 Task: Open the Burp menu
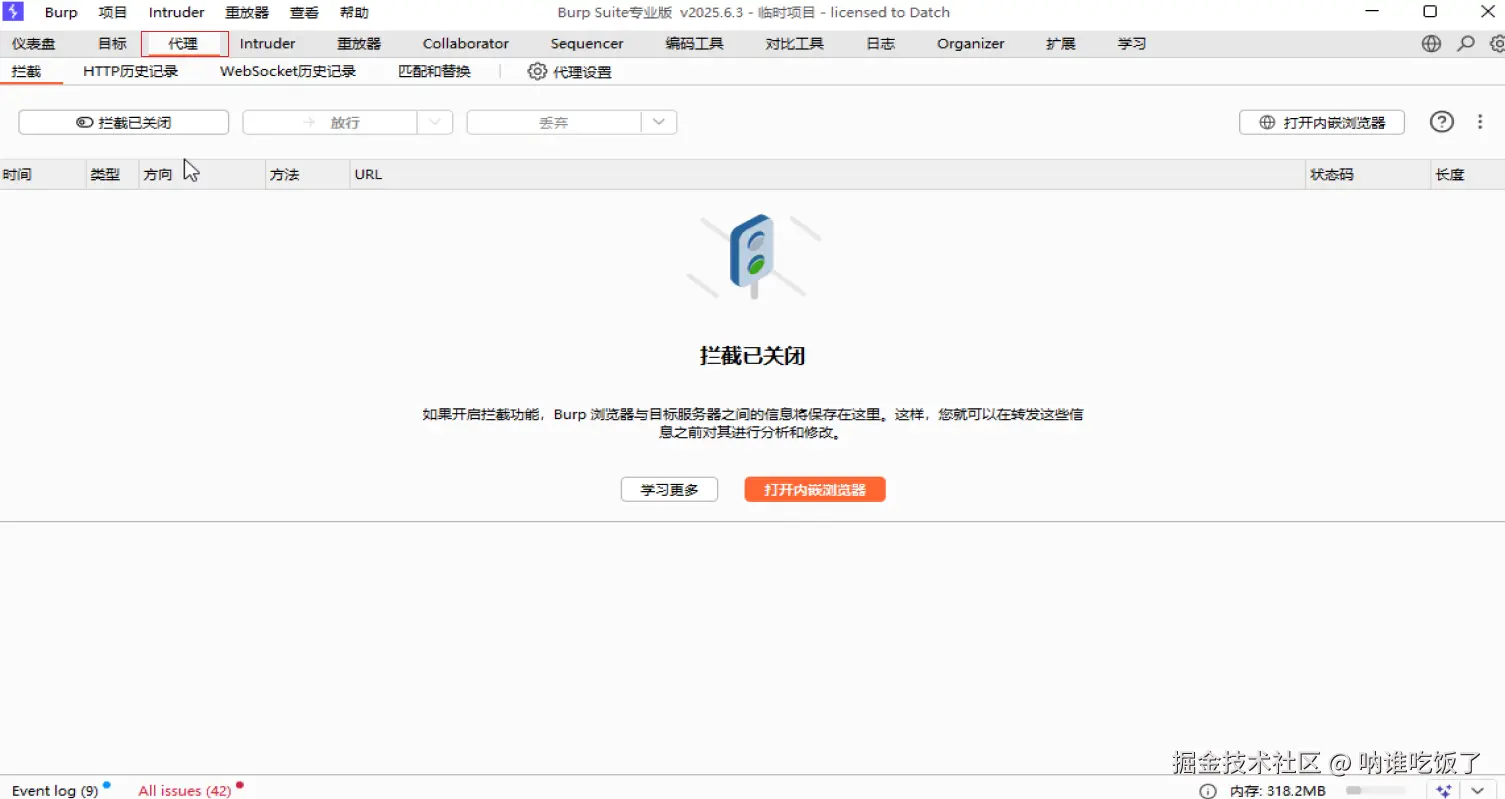point(61,13)
